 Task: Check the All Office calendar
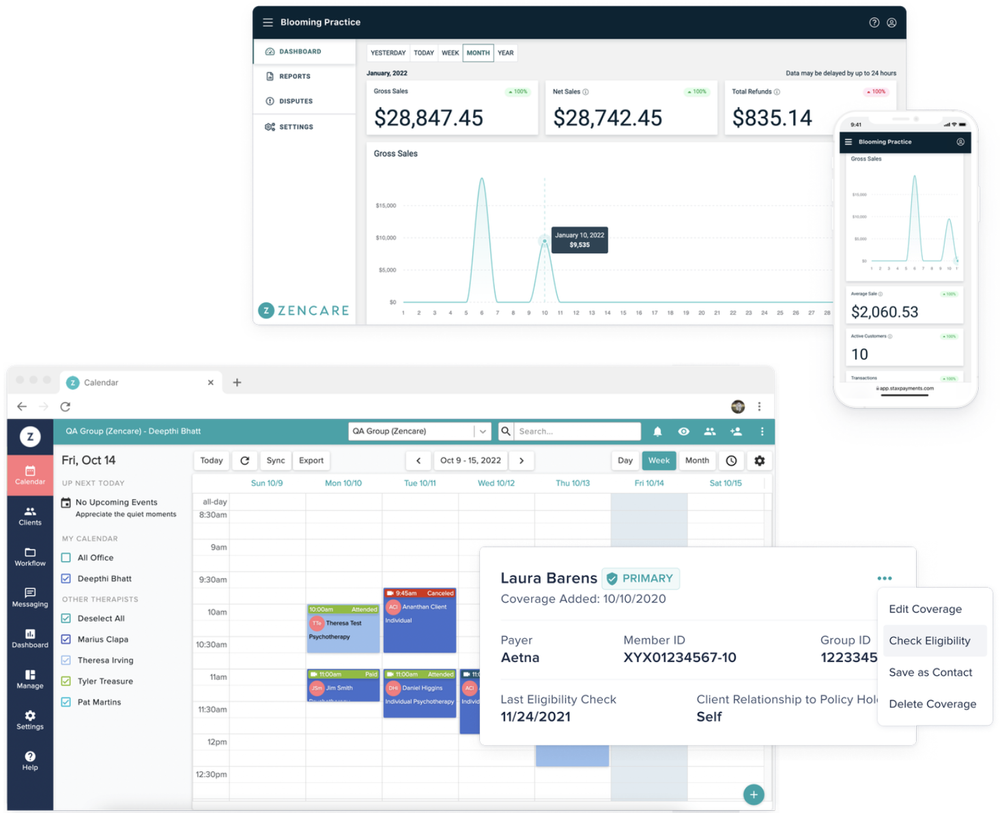point(66,558)
